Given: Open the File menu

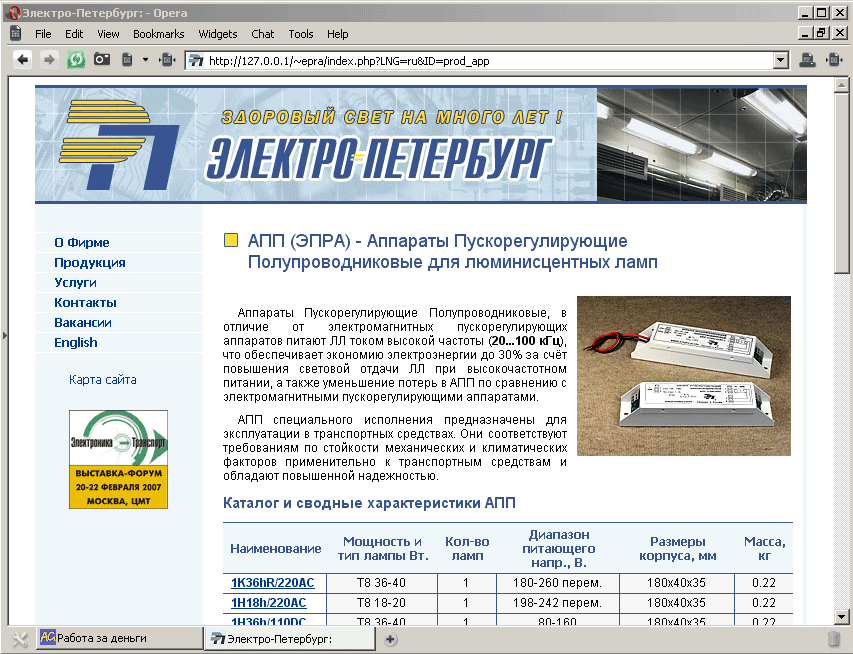Looking at the screenshot, I should click(x=43, y=34).
